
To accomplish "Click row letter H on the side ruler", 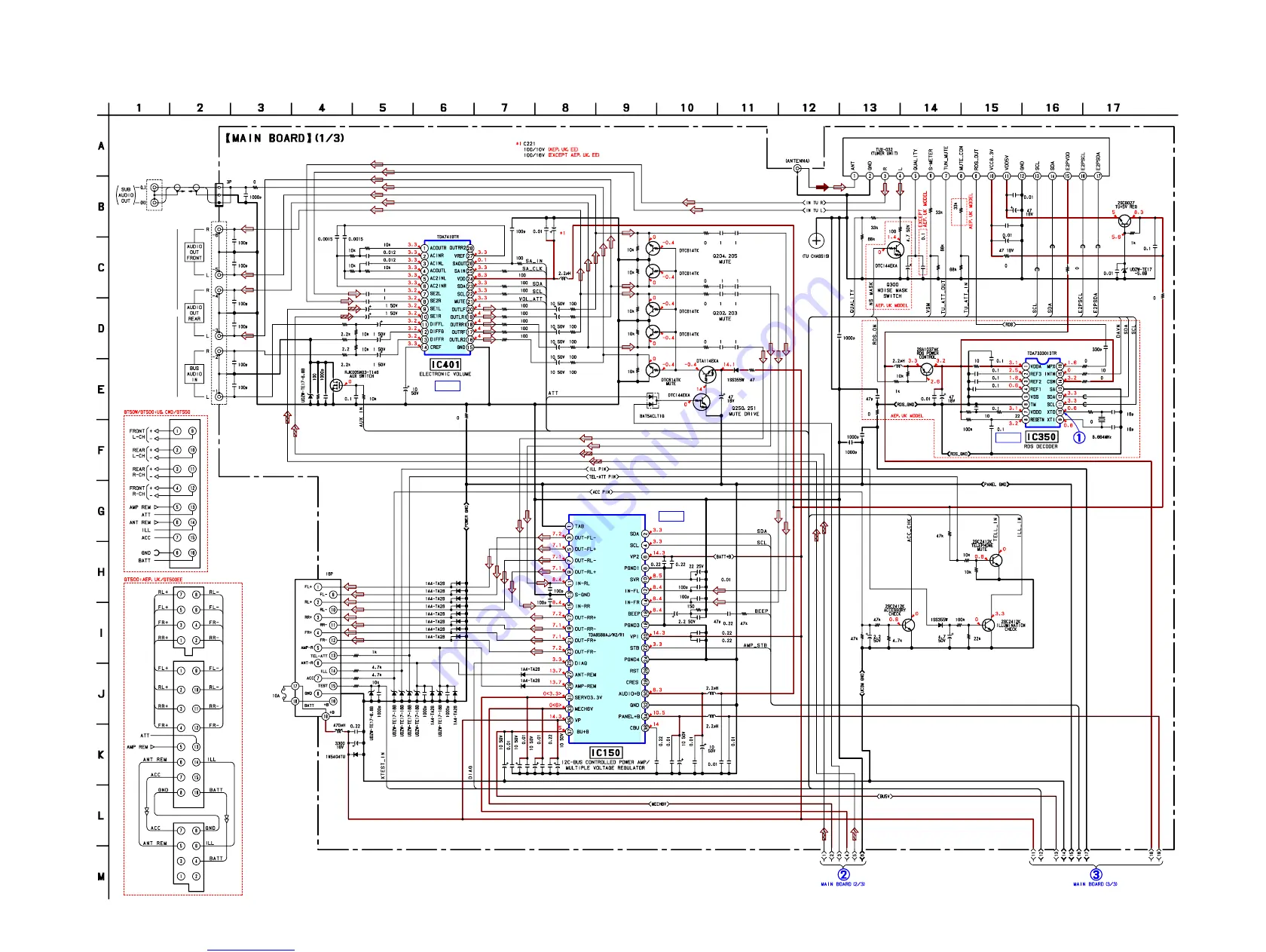I will point(101,572).
